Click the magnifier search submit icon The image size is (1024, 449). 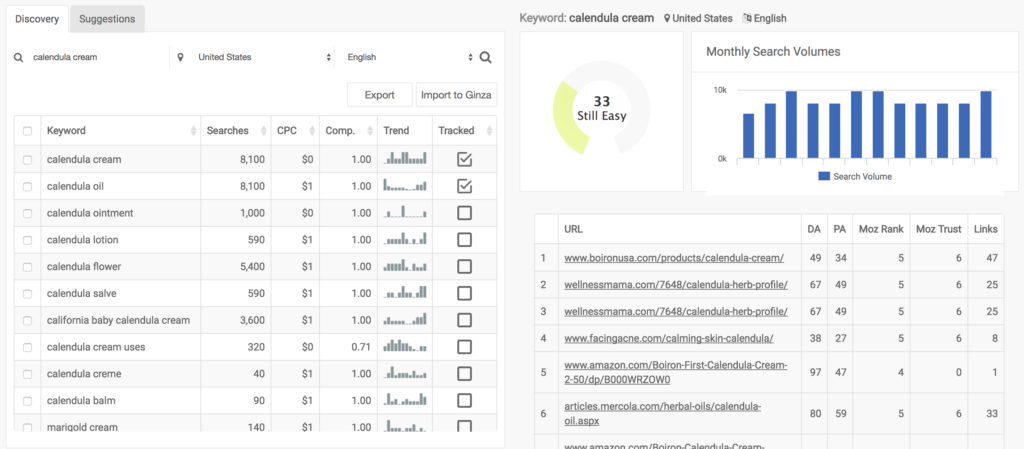[485, 57]
